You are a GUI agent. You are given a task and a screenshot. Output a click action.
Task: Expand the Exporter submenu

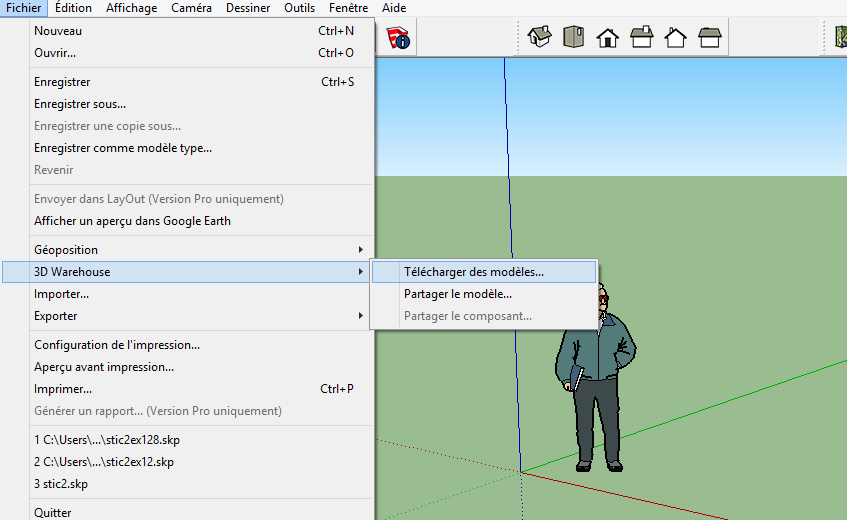(188, 316)
